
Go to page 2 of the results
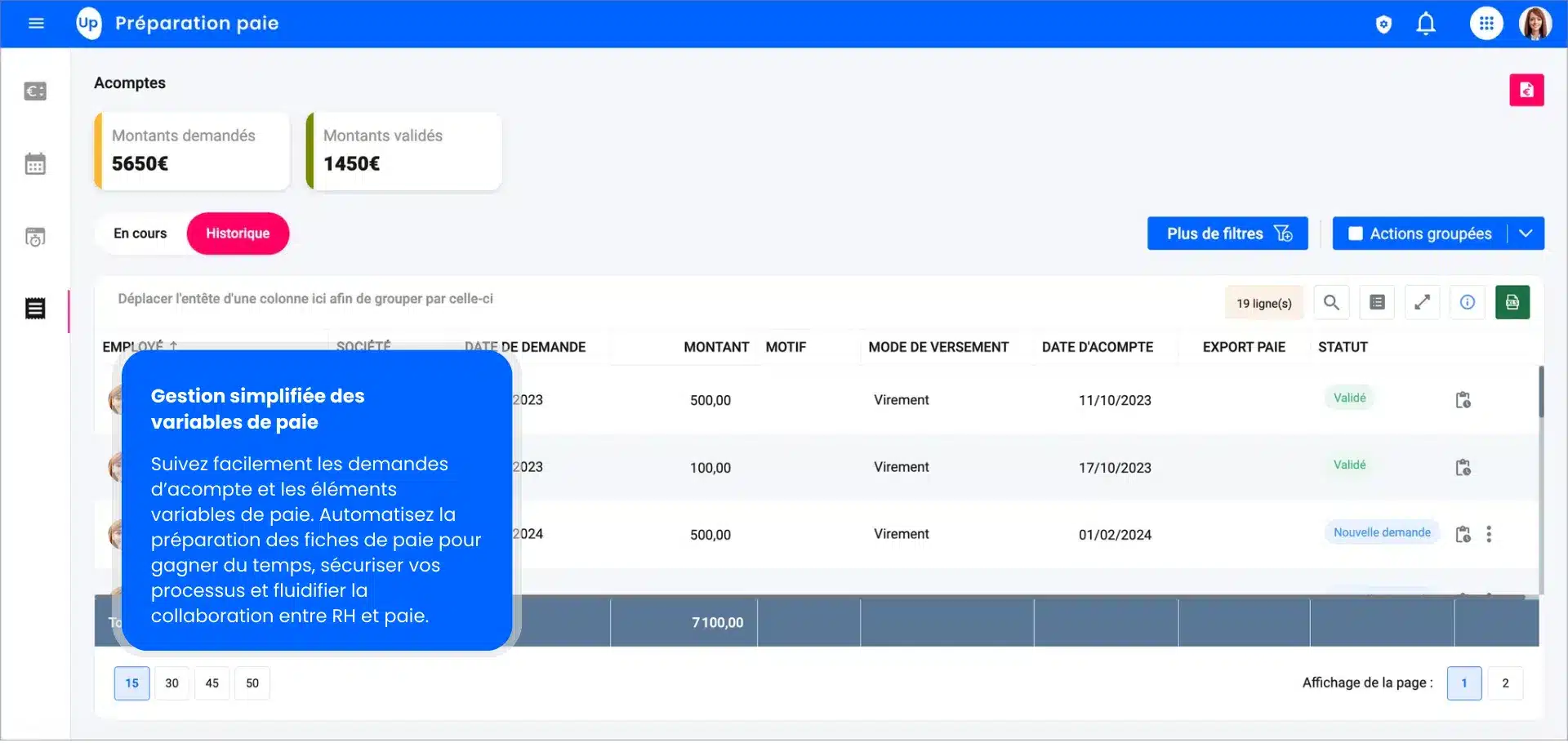point(1505,683)
